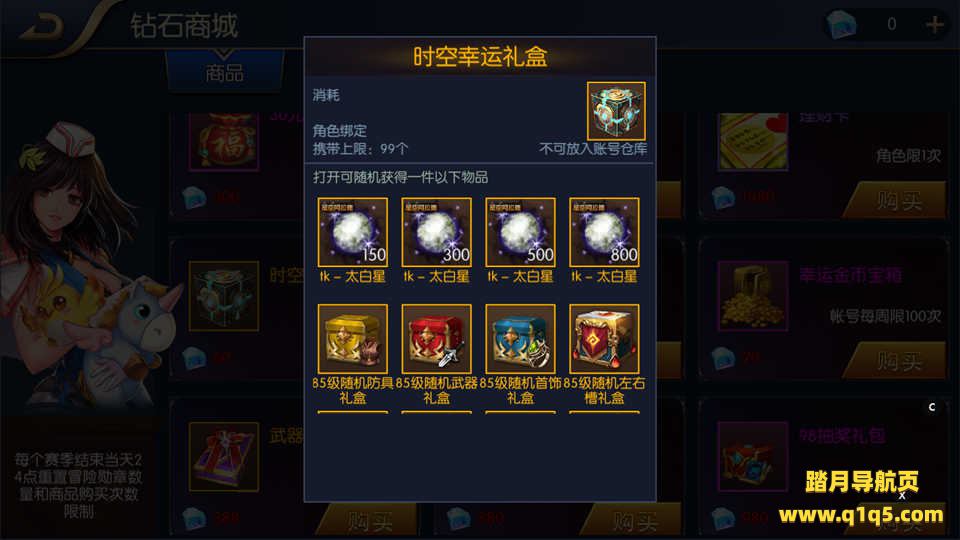Select the 800 太白星 reward icon
The height and width of the screenshot is (540, 960).
(x=604, y=231)
